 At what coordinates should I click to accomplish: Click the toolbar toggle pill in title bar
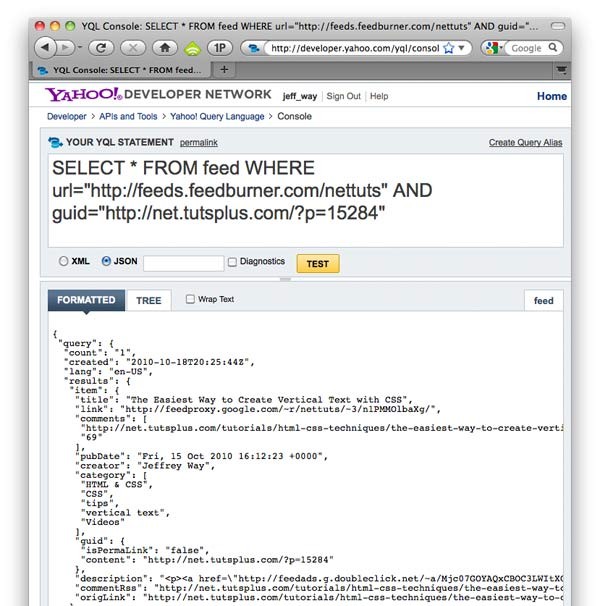click(x=558, y=26)
